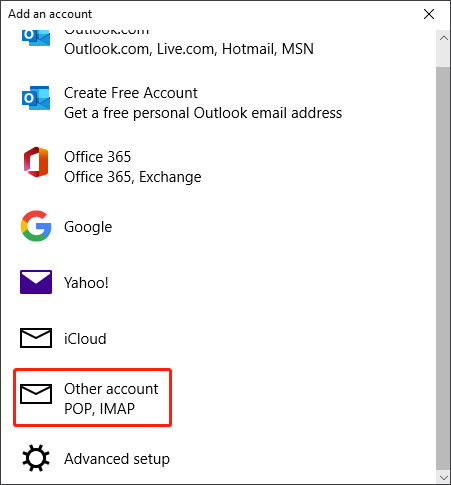Choose Outlook.com, Live.com, Hotmail, MSN option
451x485 pixels.
pos(189,49)
